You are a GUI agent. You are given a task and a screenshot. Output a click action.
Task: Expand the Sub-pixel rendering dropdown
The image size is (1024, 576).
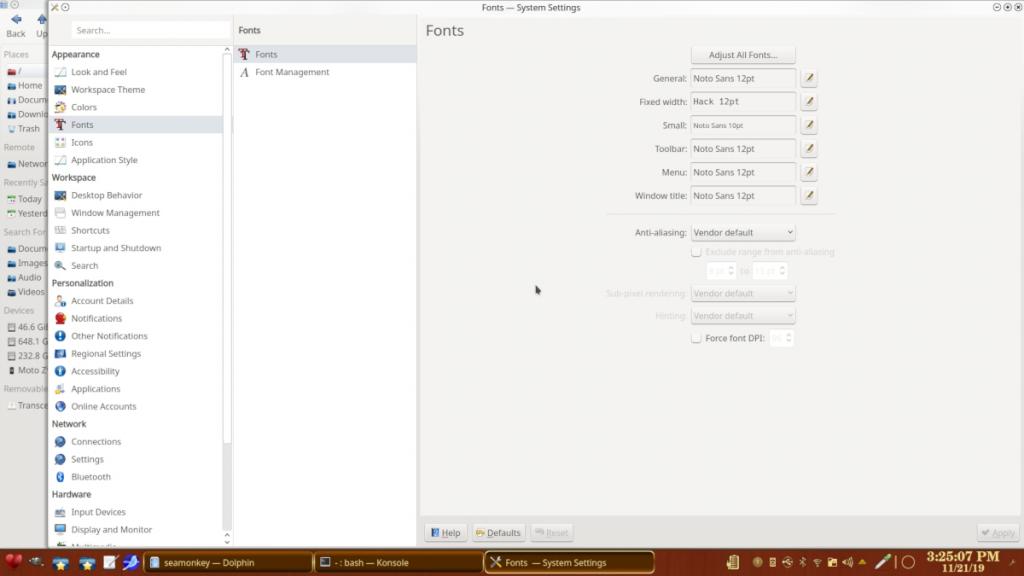[x=742, y=294]
